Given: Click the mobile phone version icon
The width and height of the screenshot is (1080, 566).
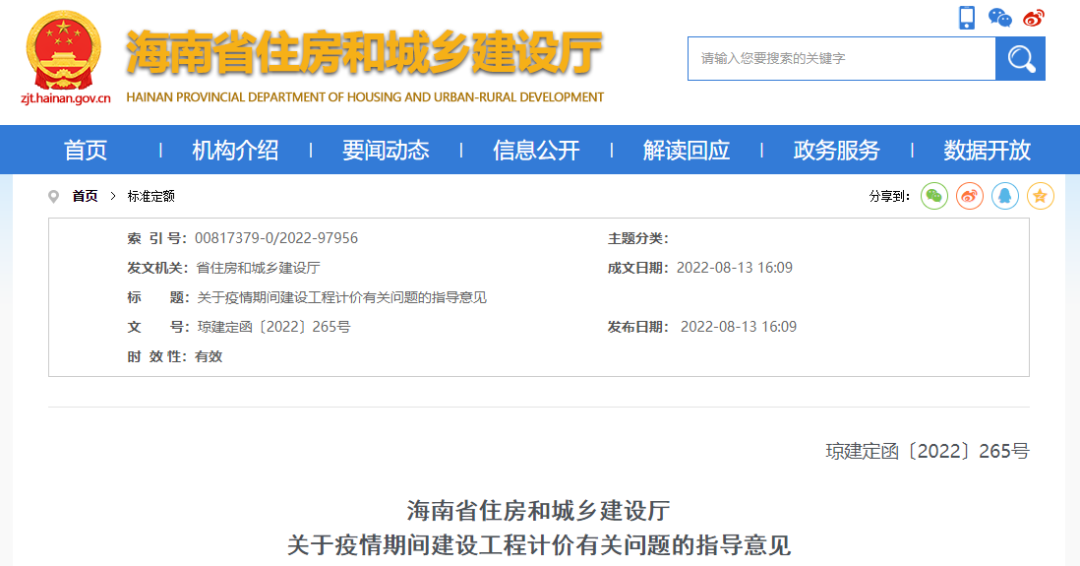Looking at the screenshot, I should click(966, 17).
